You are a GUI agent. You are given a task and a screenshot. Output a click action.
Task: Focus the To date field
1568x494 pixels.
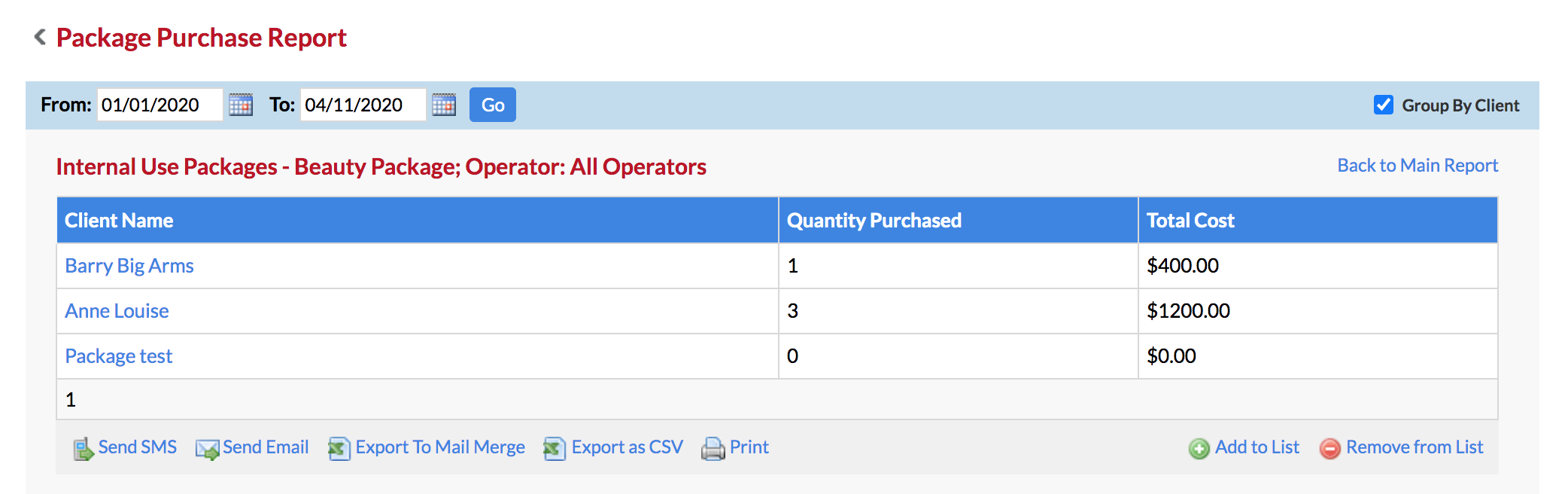363,105
